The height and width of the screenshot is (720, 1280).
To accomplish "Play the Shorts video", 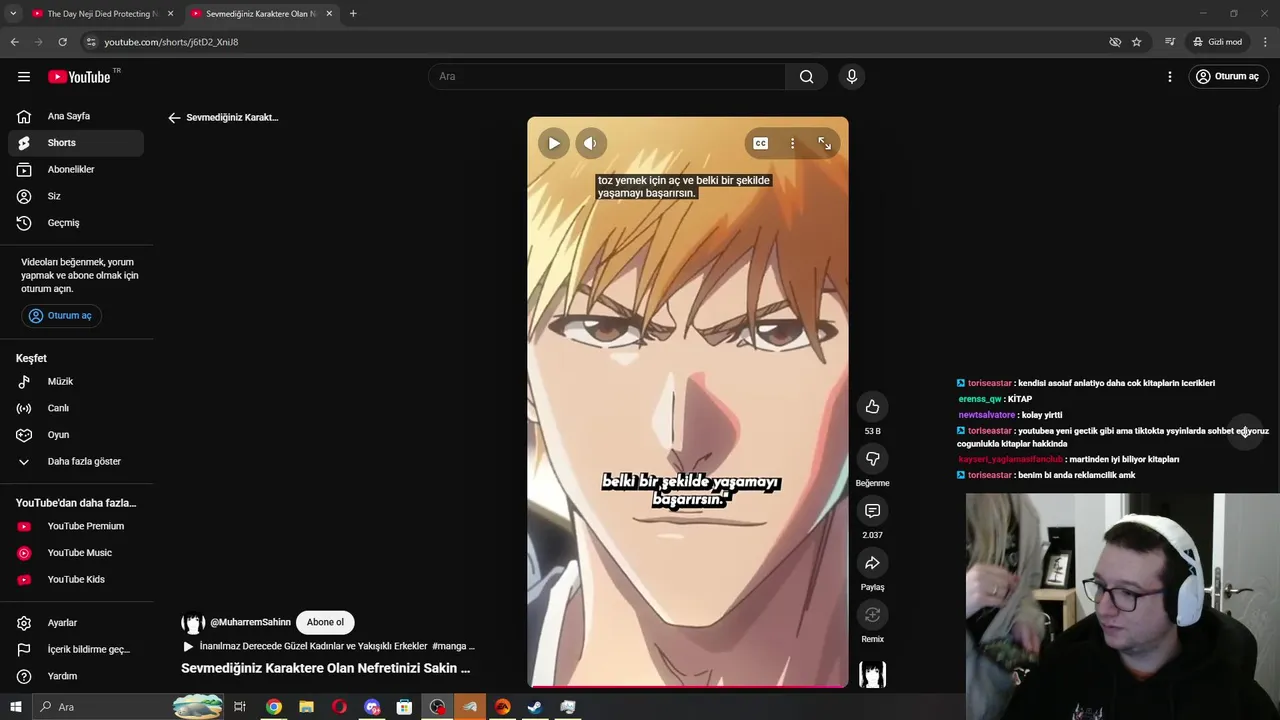I will click(x=553, y=143).
